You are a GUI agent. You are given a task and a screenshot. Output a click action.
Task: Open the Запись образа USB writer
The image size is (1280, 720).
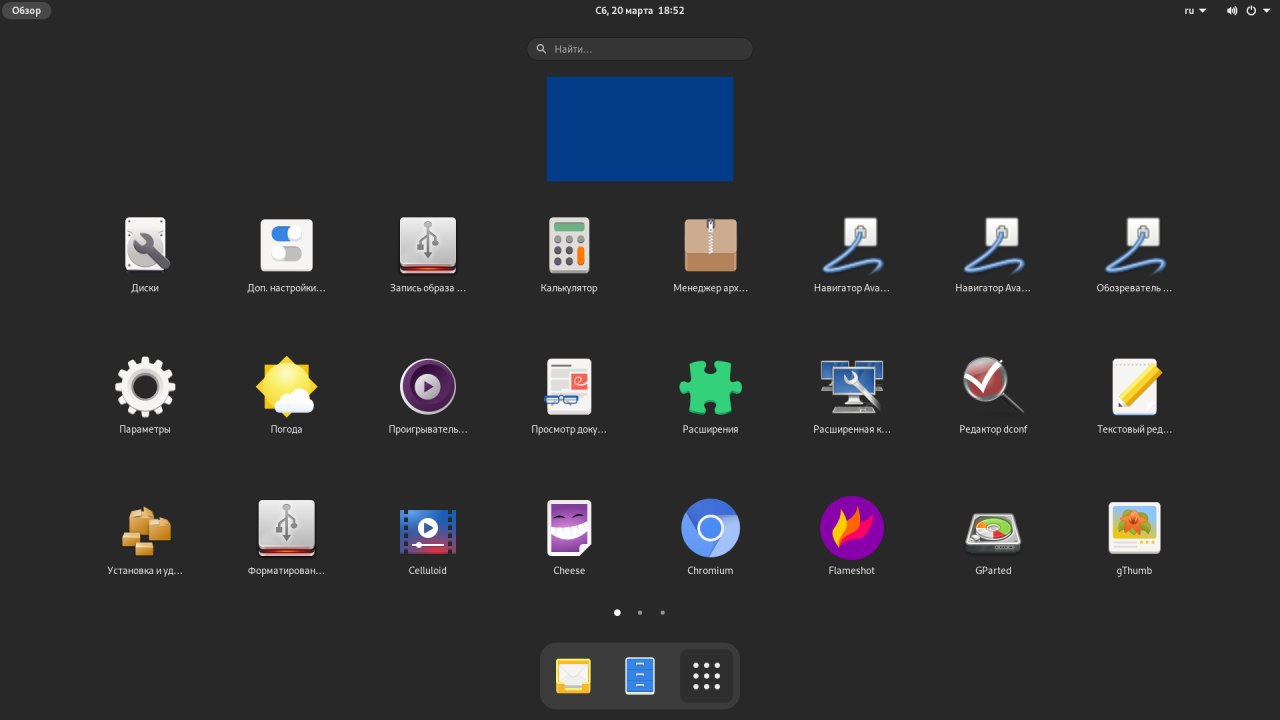(428, 245)
